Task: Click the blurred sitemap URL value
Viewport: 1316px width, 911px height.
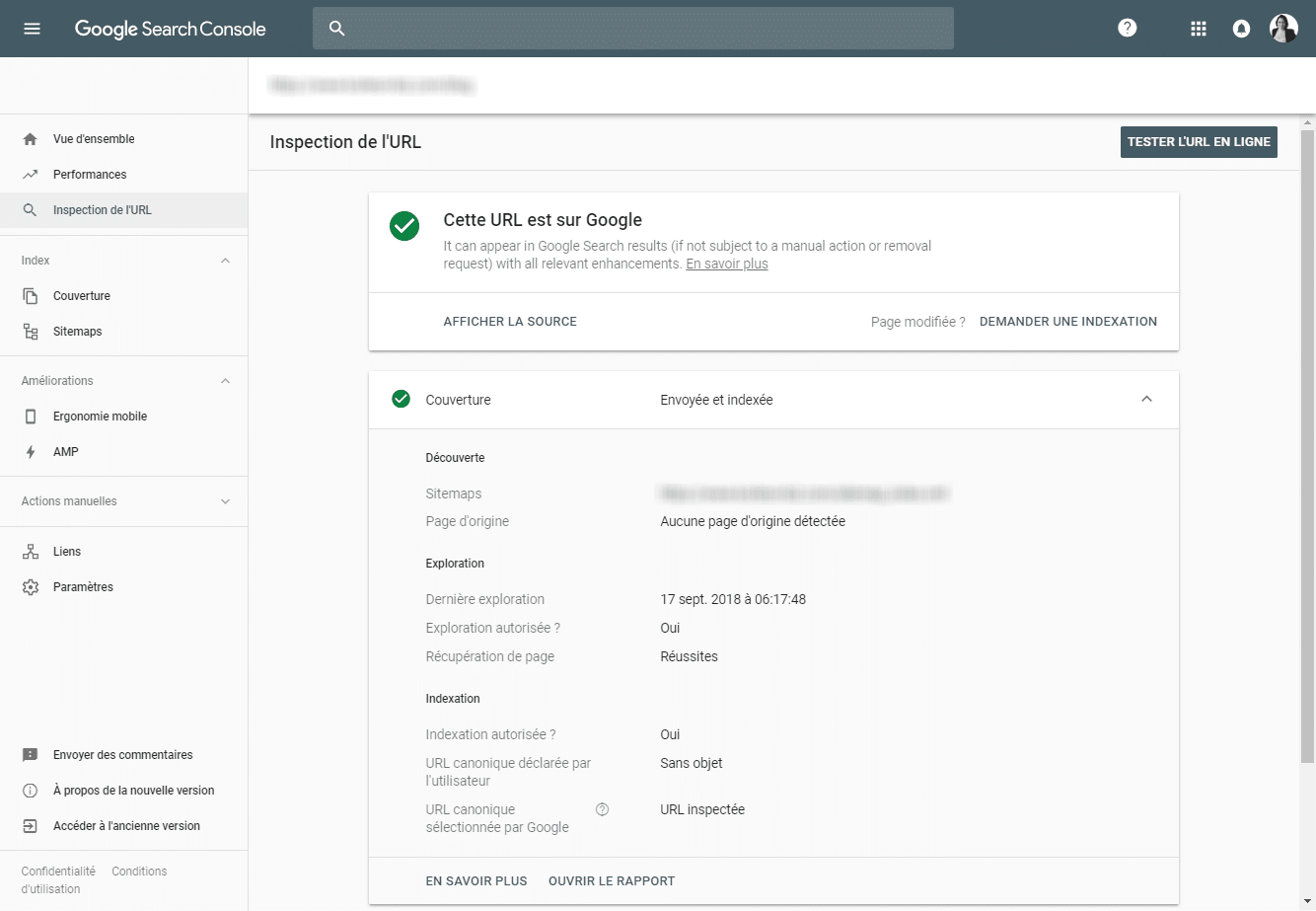Action: [804, 493]
